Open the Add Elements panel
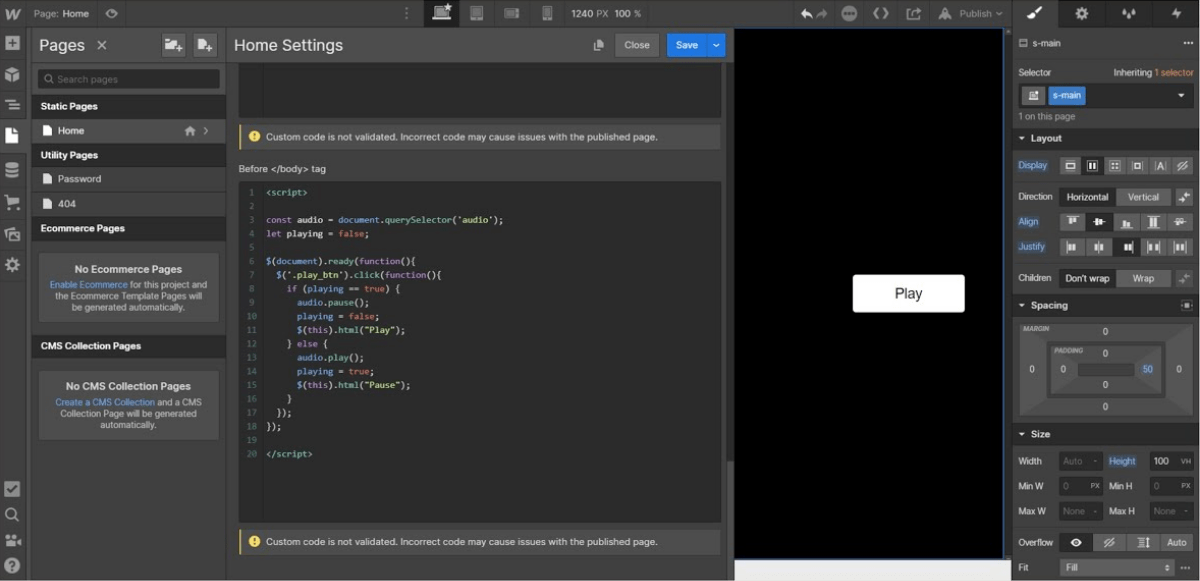 [14, 43]
